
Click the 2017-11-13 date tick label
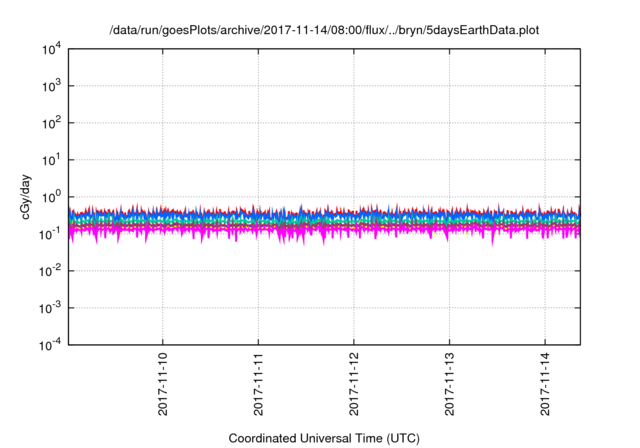click(x=449, y=384)
